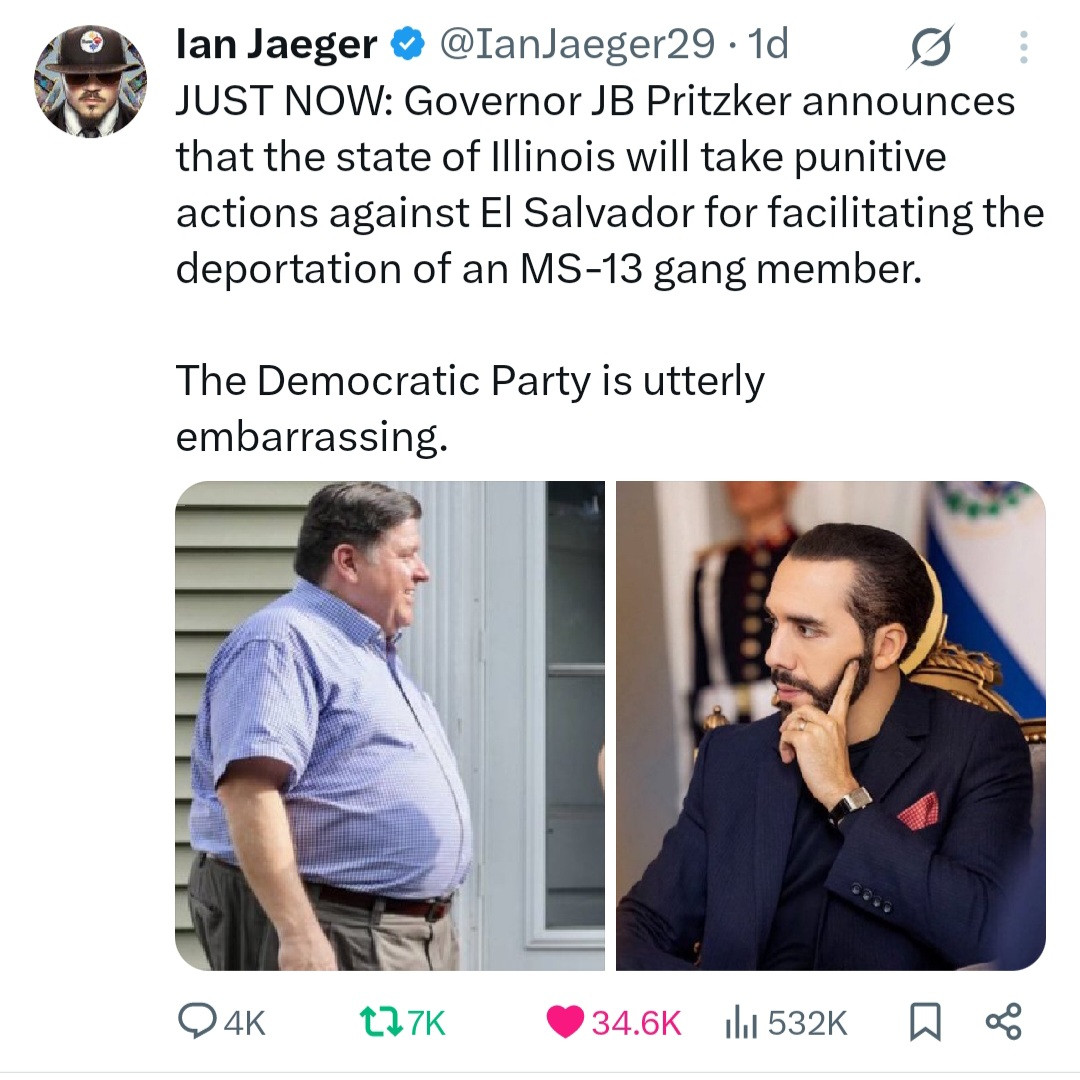Click the @IanJaeger29 handle
1080x1080 pixels.
point(577,45)
